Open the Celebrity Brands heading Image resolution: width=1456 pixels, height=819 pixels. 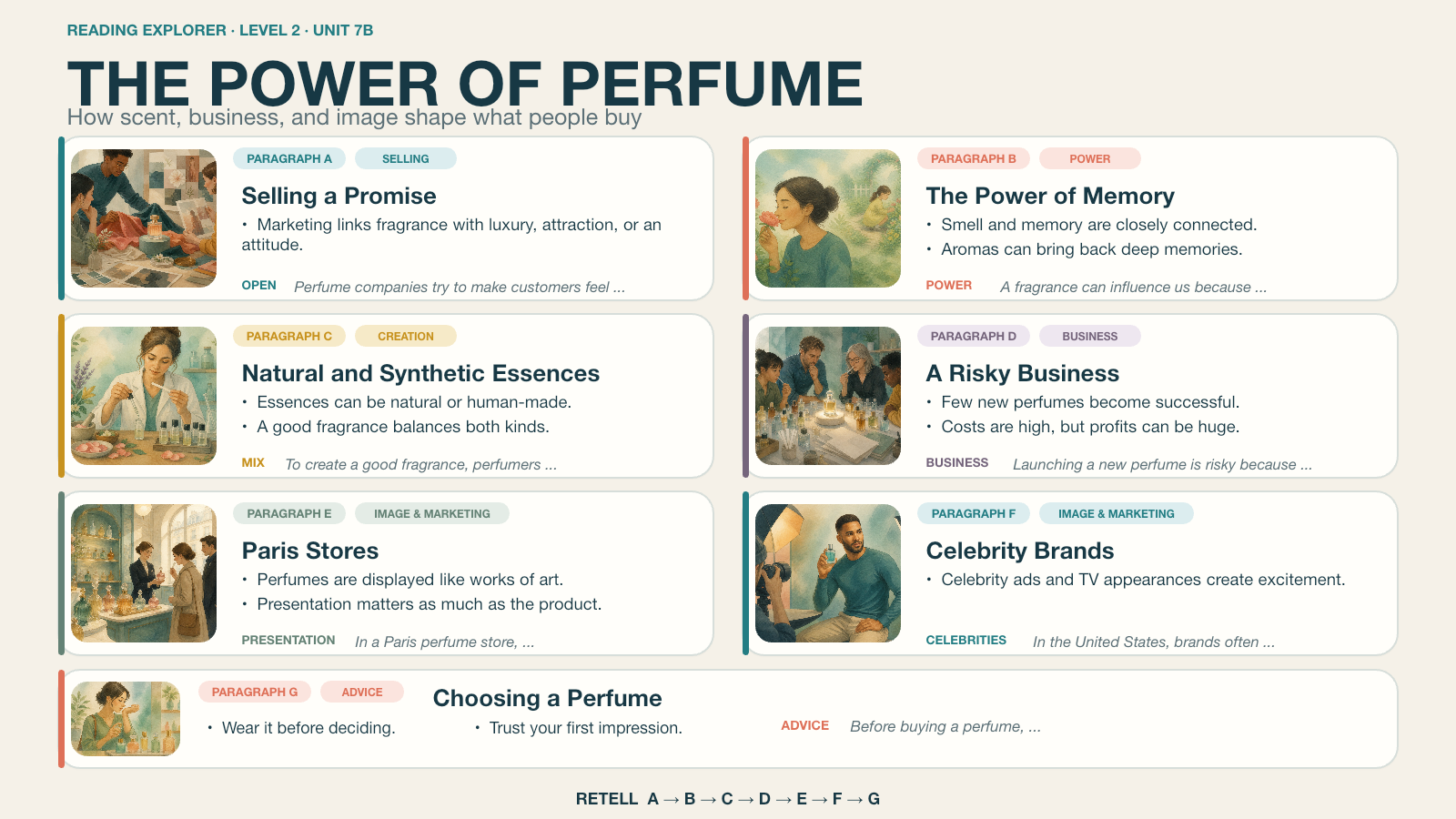pos(1020,551)
